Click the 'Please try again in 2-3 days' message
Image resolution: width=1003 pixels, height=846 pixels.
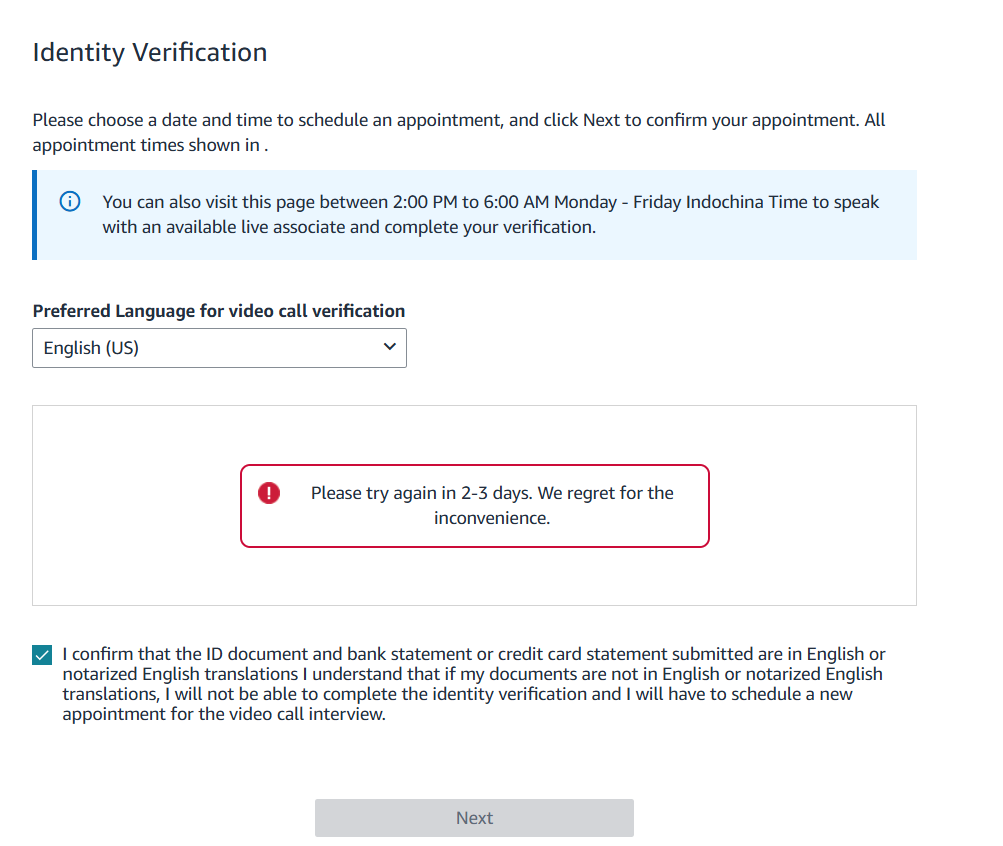(x=492, y=505)
